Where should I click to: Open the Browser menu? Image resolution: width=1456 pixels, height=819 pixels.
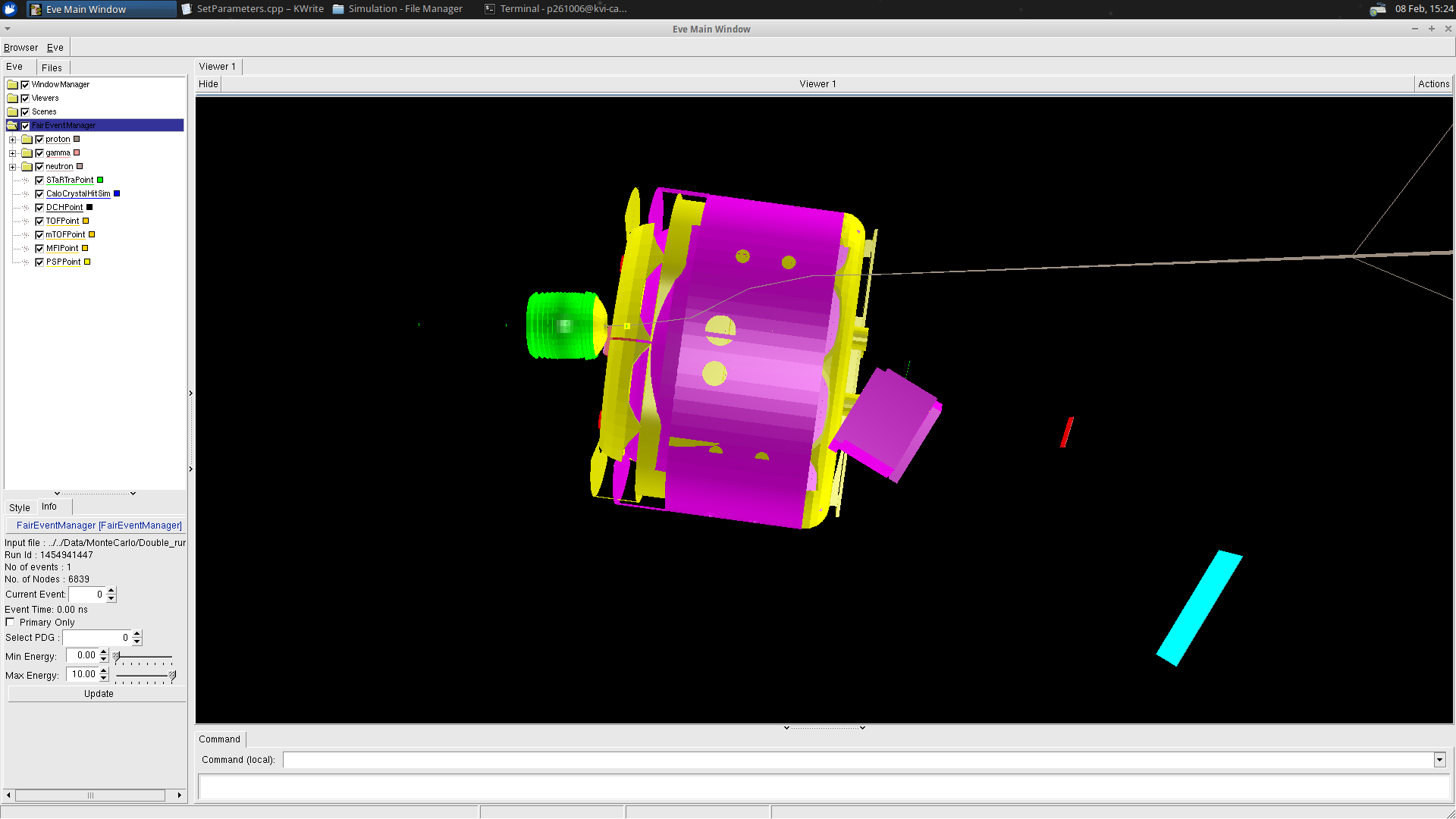coord(20,48)
